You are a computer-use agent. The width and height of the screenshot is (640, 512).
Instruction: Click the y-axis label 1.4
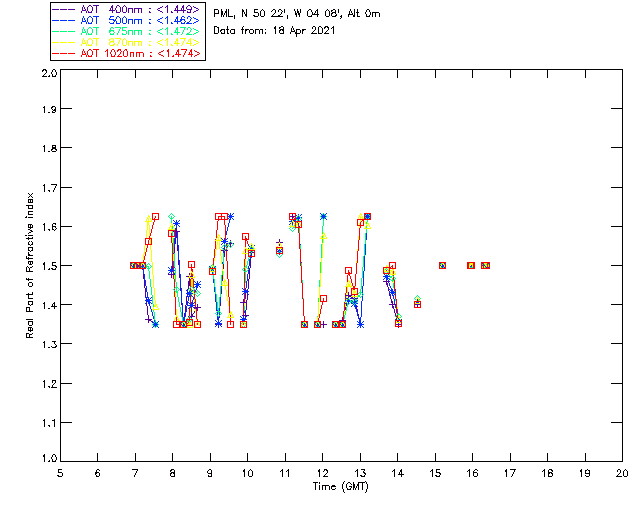click(49, 305)
